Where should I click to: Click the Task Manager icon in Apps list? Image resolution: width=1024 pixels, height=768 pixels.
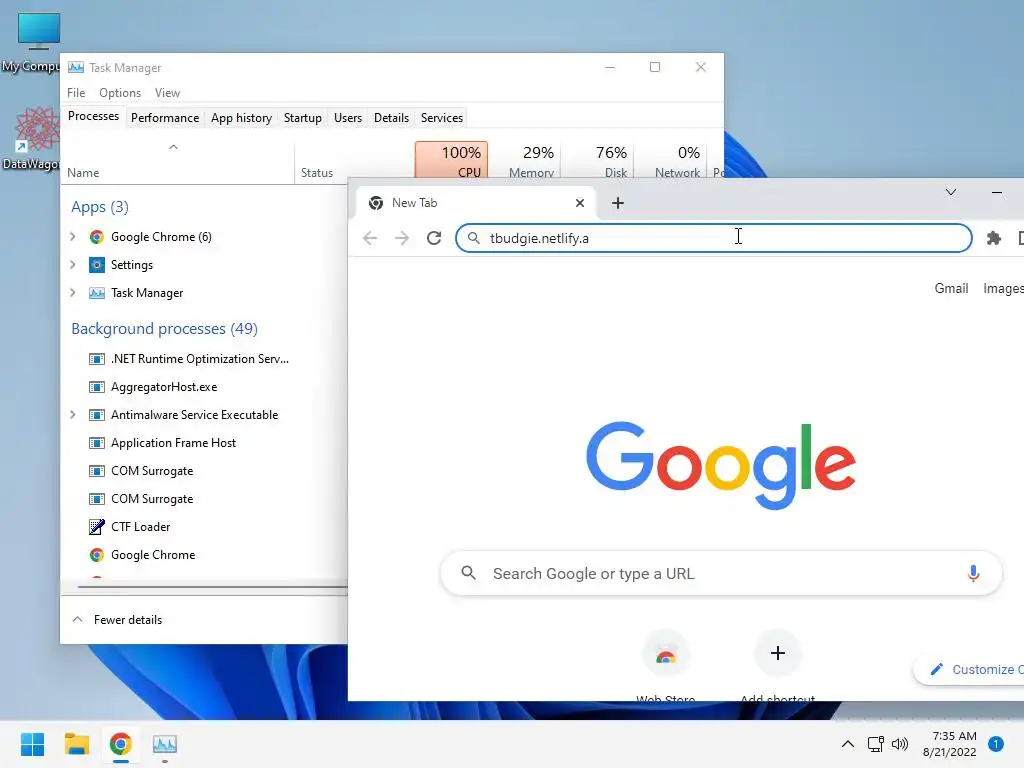click(97, 293)
